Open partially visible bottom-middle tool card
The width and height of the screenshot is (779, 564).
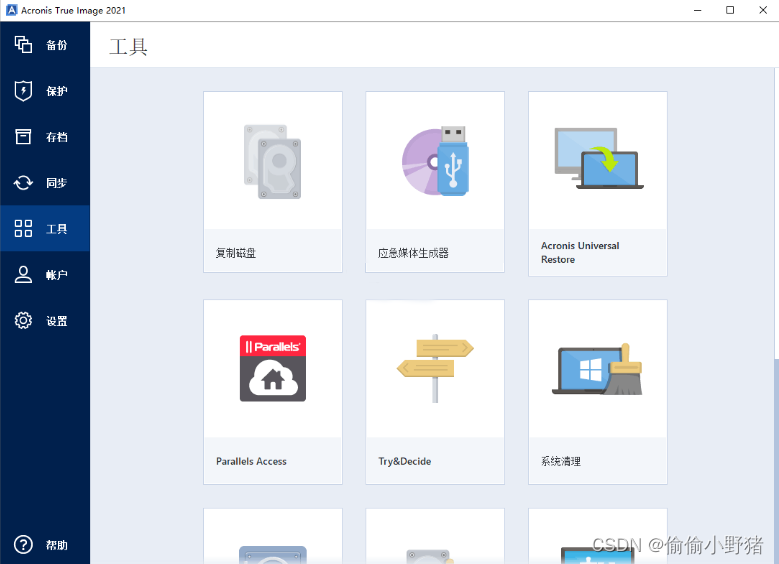435,536
